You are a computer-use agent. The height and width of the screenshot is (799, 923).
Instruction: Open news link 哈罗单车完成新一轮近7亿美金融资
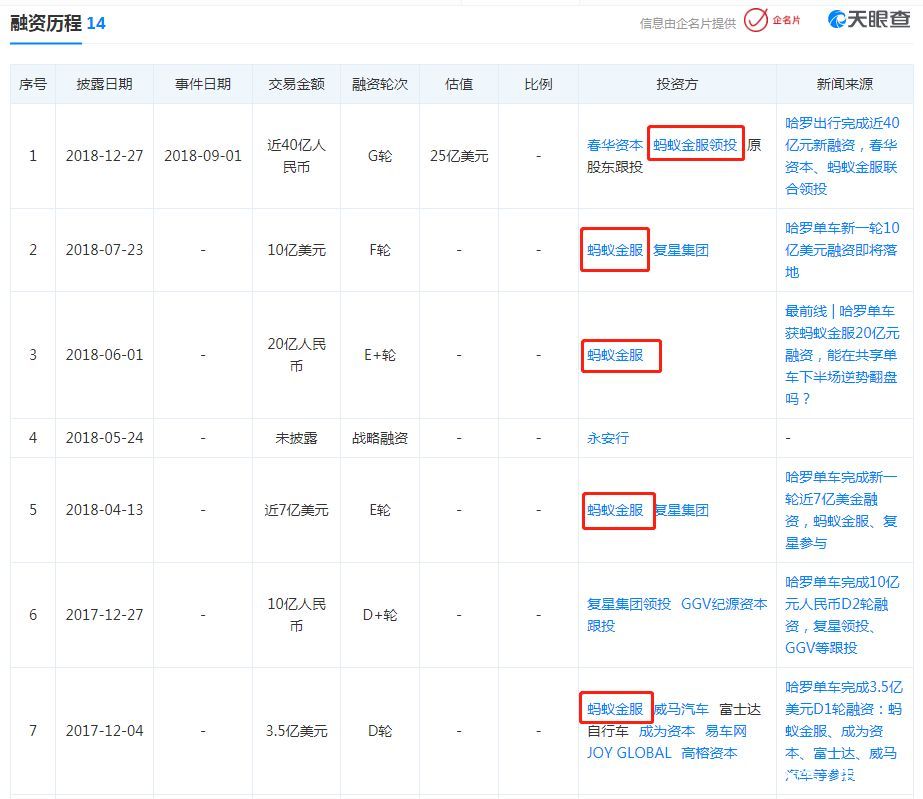pyautogui.click(x=842, y=510)
